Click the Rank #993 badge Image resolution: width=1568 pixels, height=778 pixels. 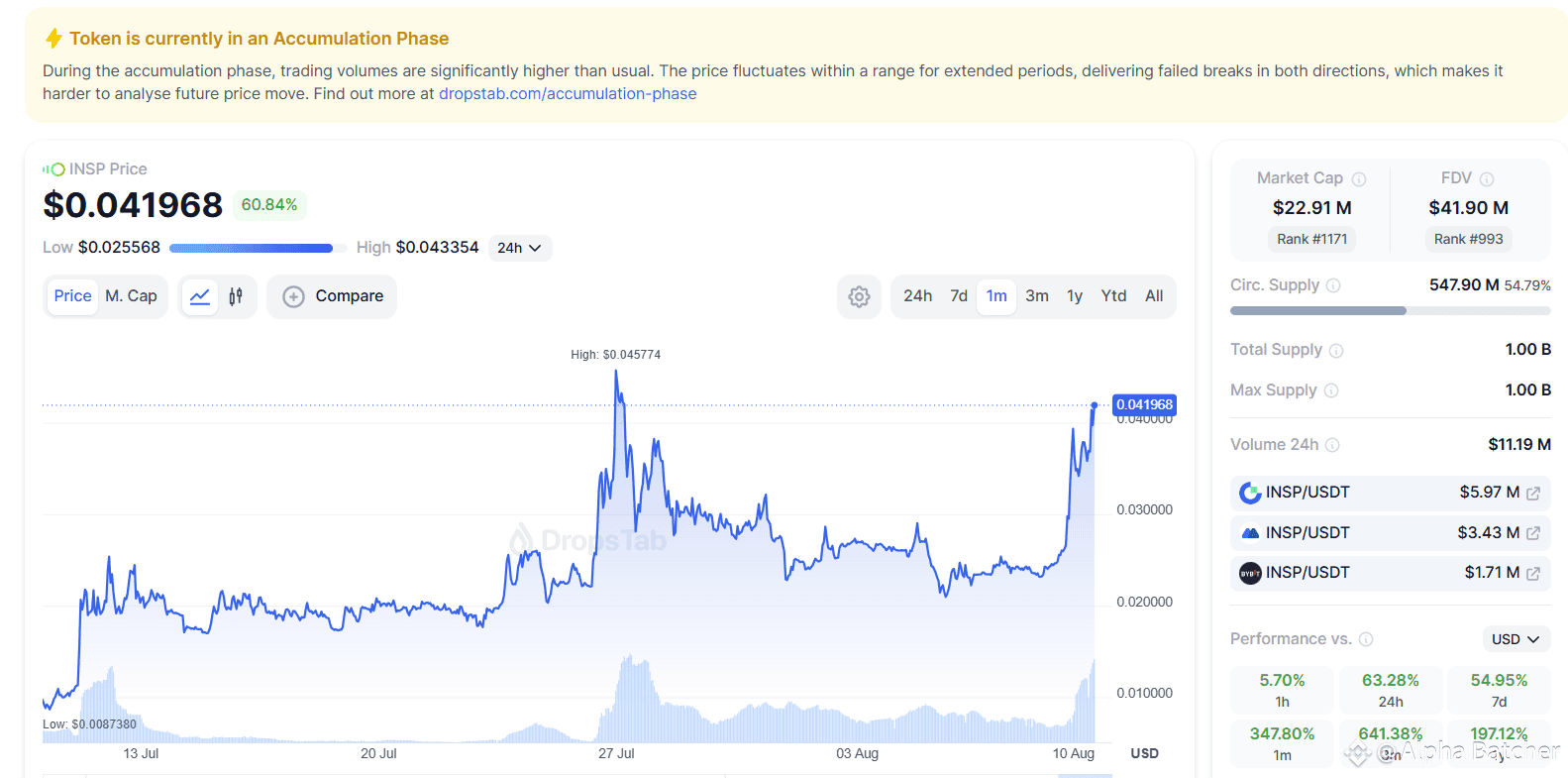1468,239
